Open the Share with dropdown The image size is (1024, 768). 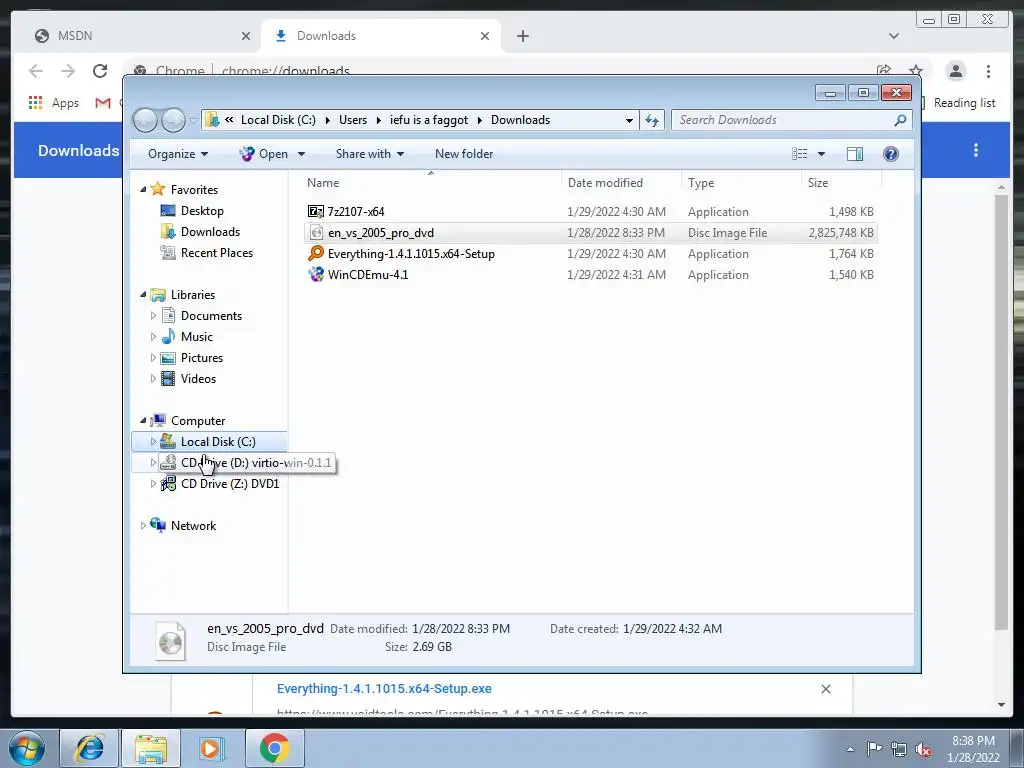point(370,154)
